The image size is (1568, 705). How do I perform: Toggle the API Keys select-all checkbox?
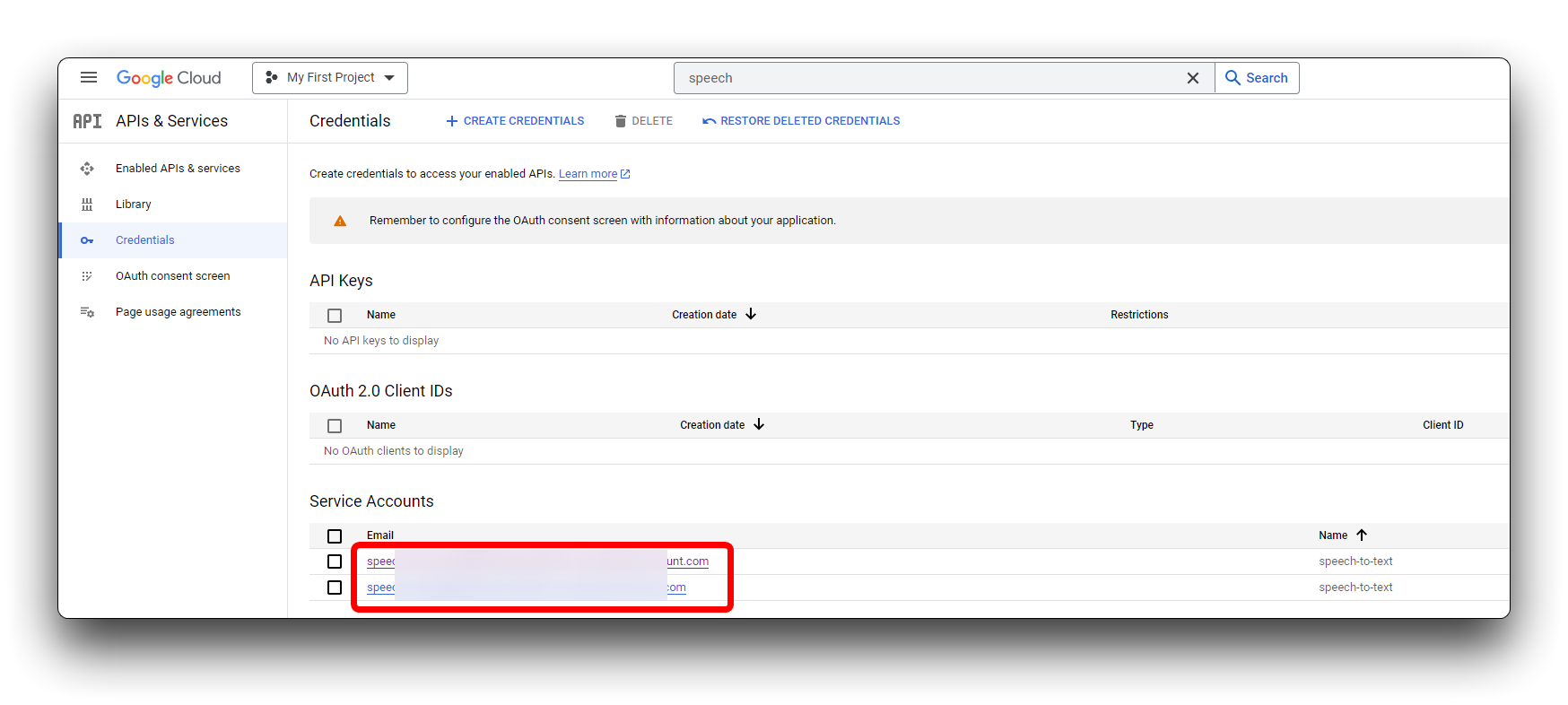coord(335,316)
